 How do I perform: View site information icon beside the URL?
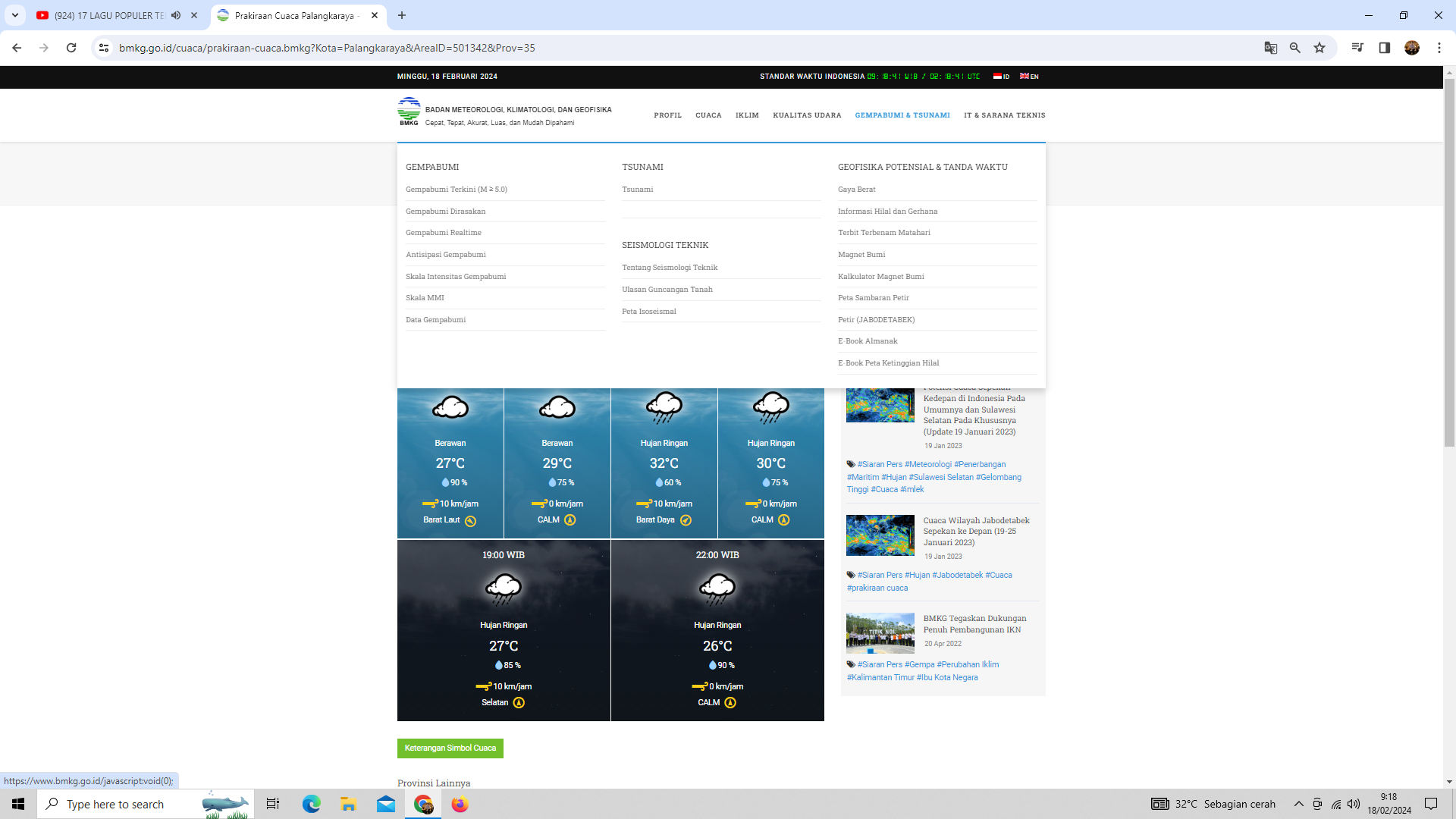tap(104, 48)
